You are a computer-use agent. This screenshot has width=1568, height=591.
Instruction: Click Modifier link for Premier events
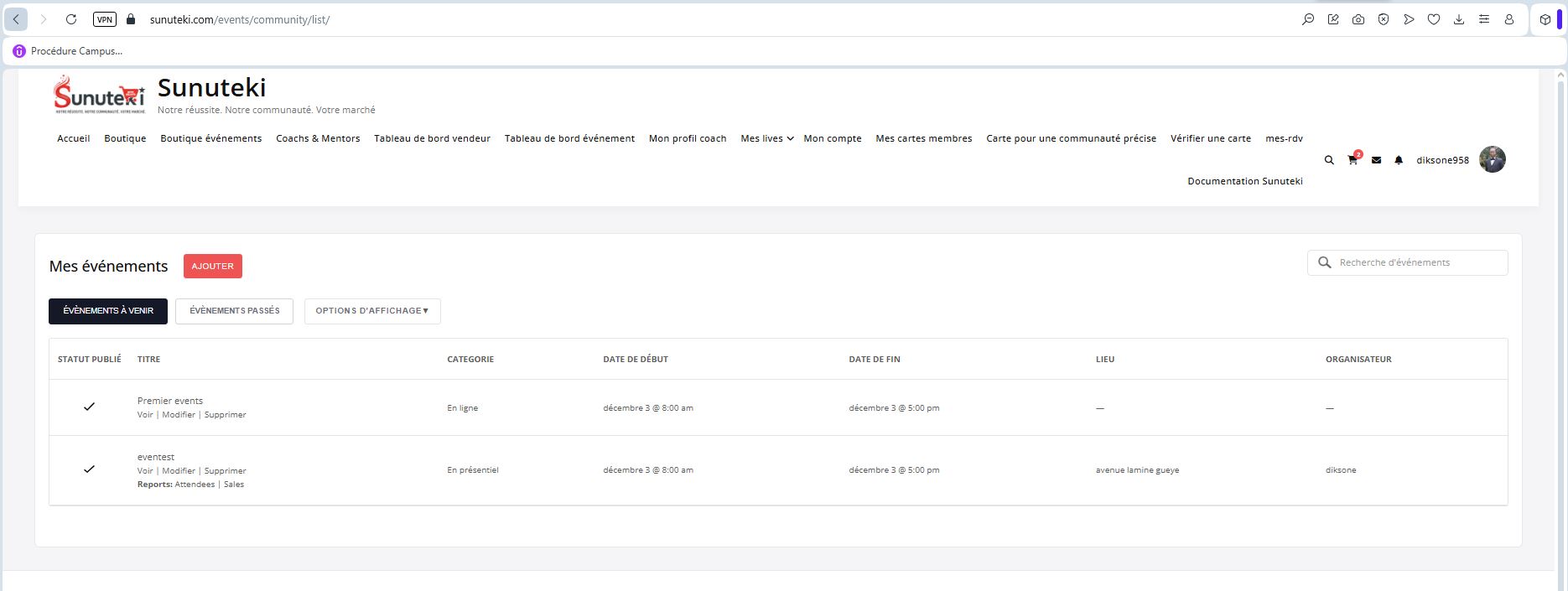click(179, 415)
